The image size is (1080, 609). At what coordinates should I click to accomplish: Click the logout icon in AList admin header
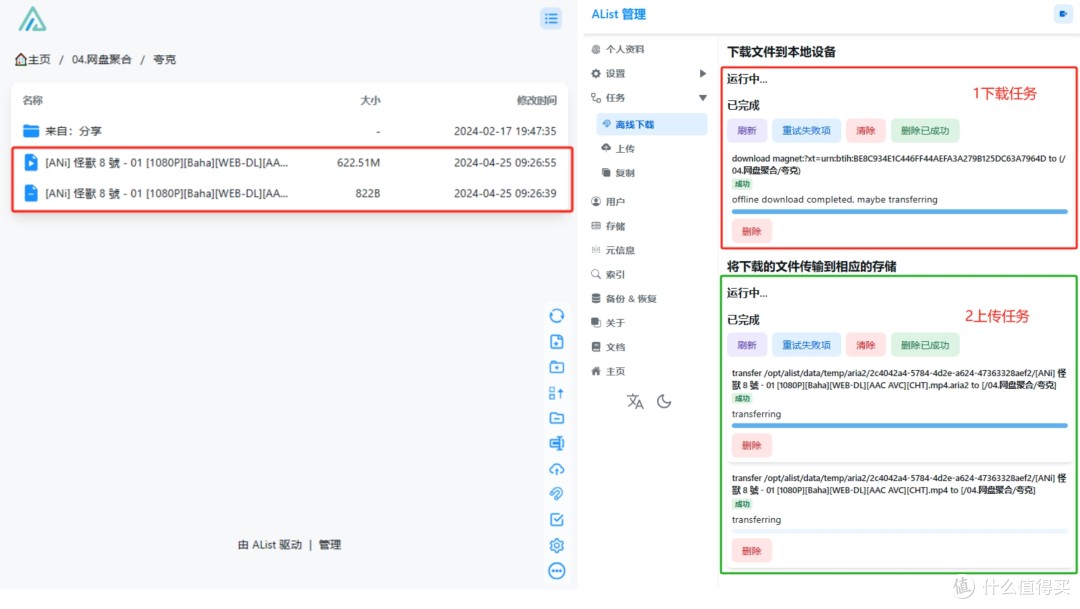(1063, 14)
